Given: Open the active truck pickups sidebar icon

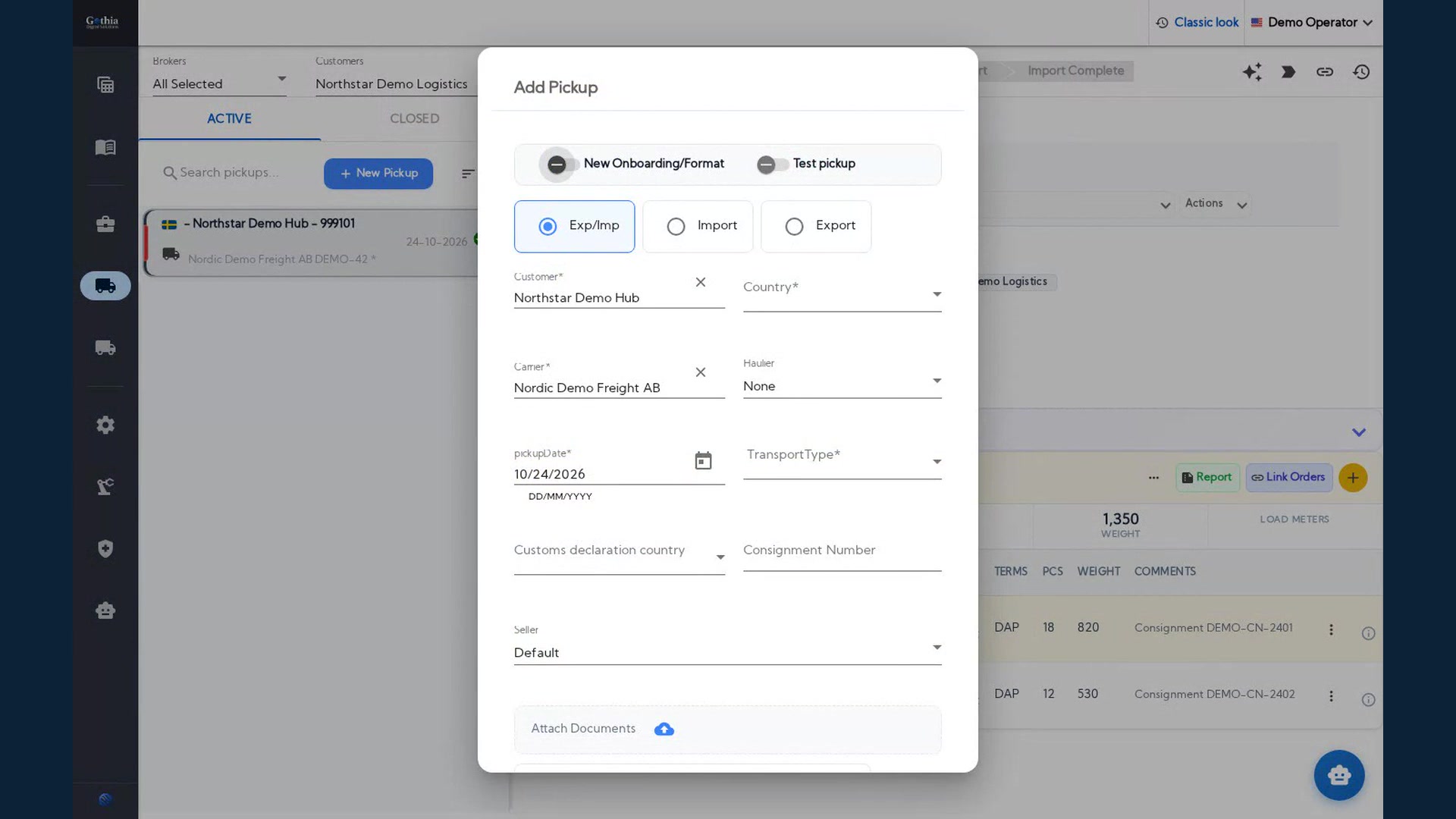Looking at the screenshot, I should pos(105,286).
